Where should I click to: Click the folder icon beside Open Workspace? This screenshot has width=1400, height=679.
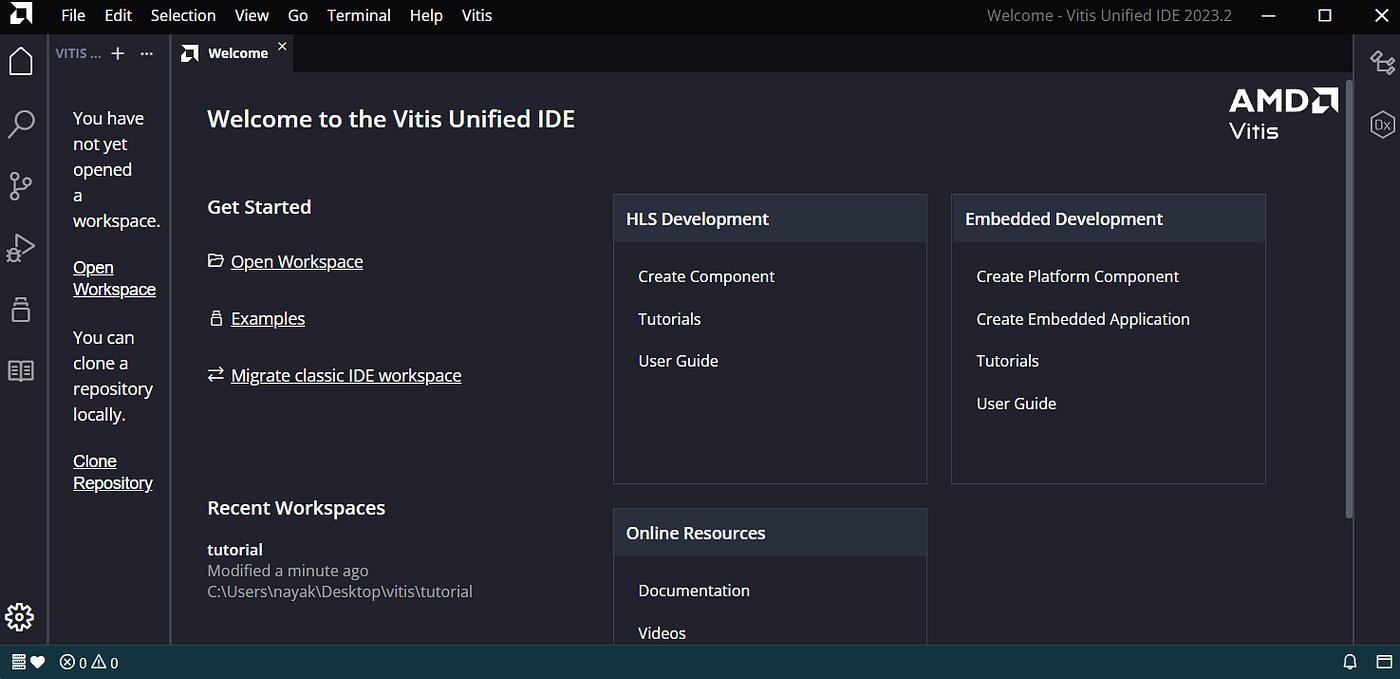215,261
